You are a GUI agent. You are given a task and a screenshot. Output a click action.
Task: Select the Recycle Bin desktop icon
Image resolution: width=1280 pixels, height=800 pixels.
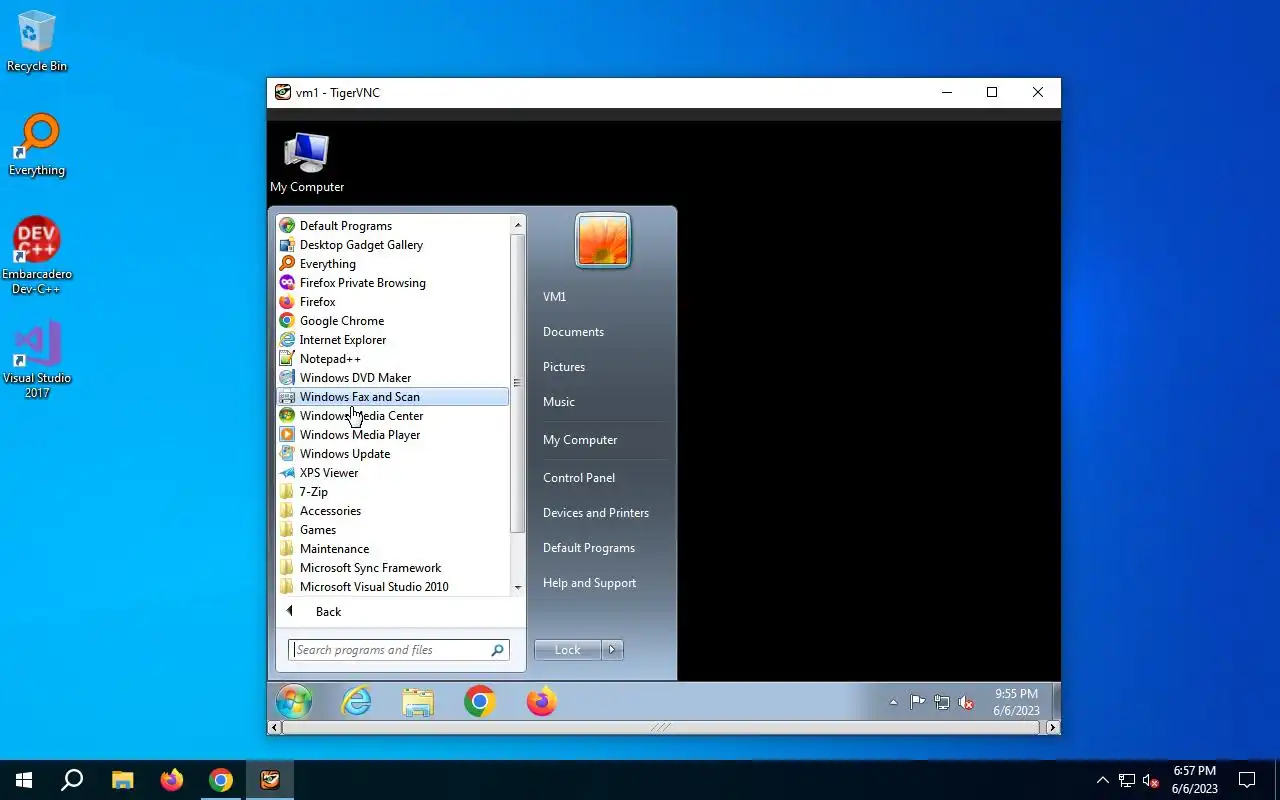coord(37,41)
